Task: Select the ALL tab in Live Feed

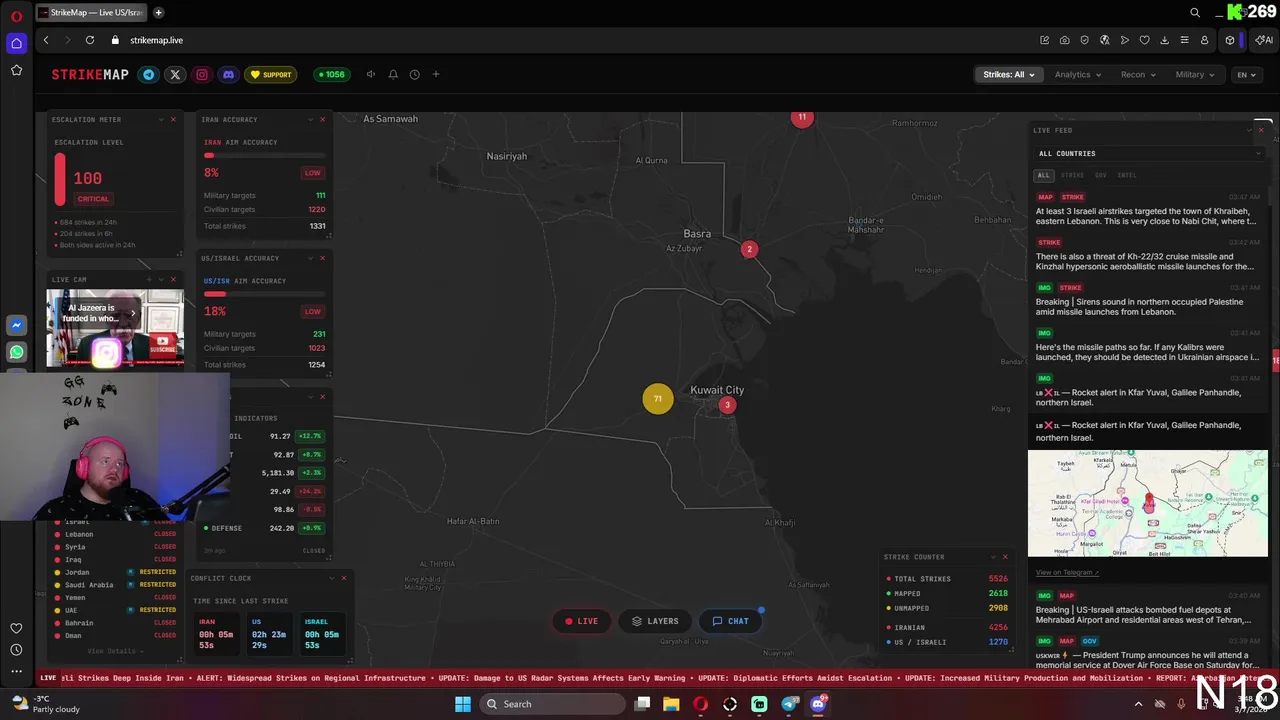Action: (x=1043, y=175)
